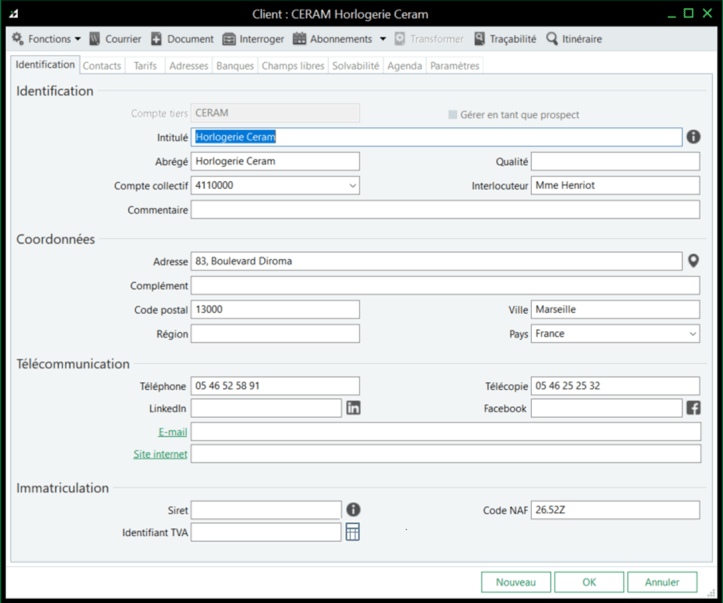723x603 pixels.
Task: Open the Fonctions dropdown menu
Action: tap(46, 39)
